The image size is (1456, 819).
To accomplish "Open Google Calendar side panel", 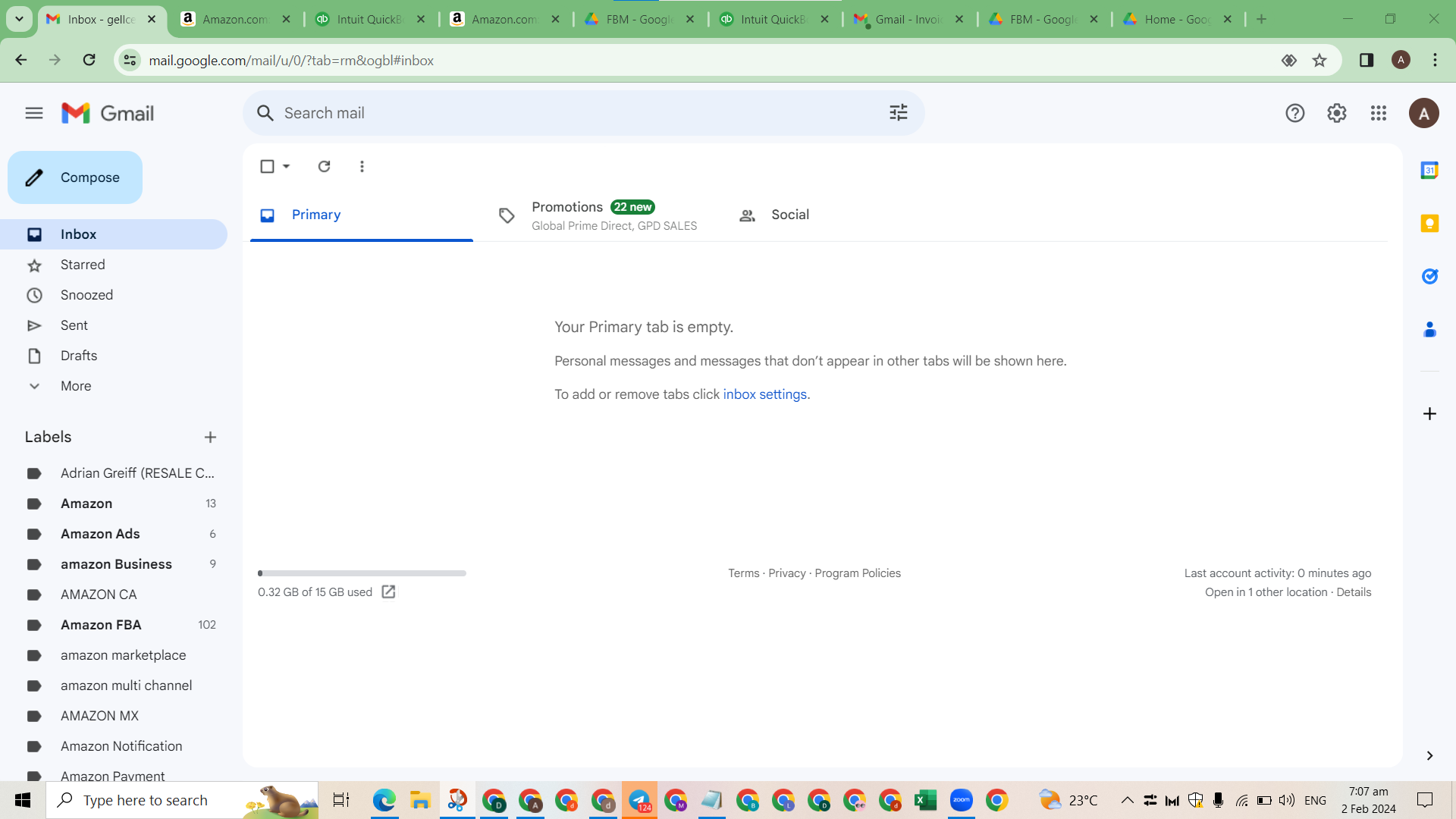I will pyautogui.click(x=1429, y=170).
